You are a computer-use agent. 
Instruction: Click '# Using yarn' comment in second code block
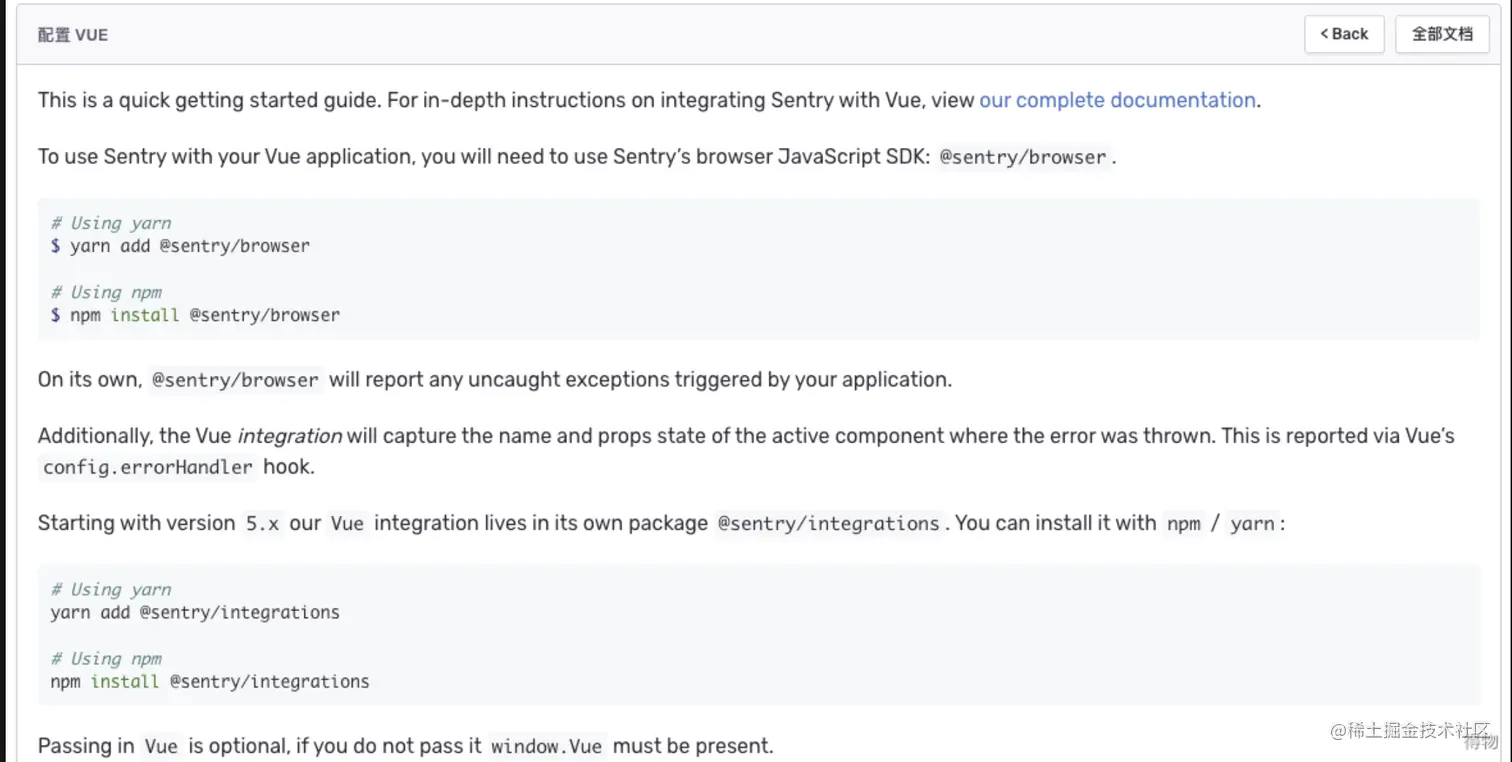click(111, 589)
